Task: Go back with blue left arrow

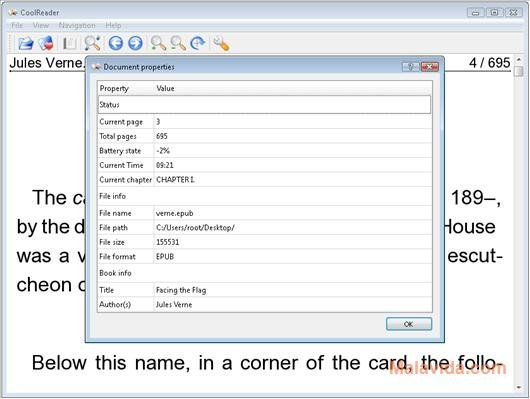Action: pyautogui.click(x=116, y=43)
